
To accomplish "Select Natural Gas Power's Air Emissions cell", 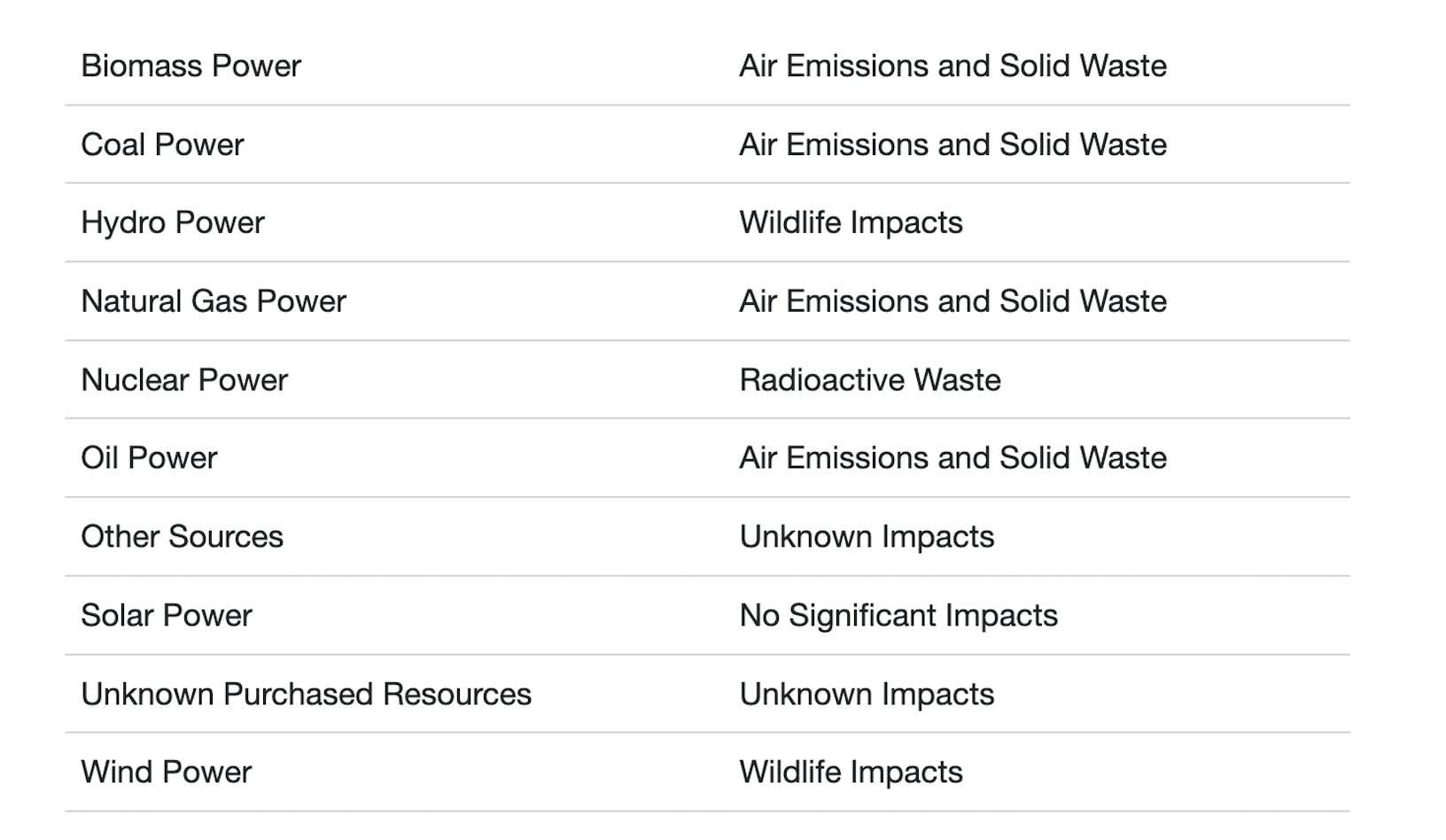I will click(952, 301).
